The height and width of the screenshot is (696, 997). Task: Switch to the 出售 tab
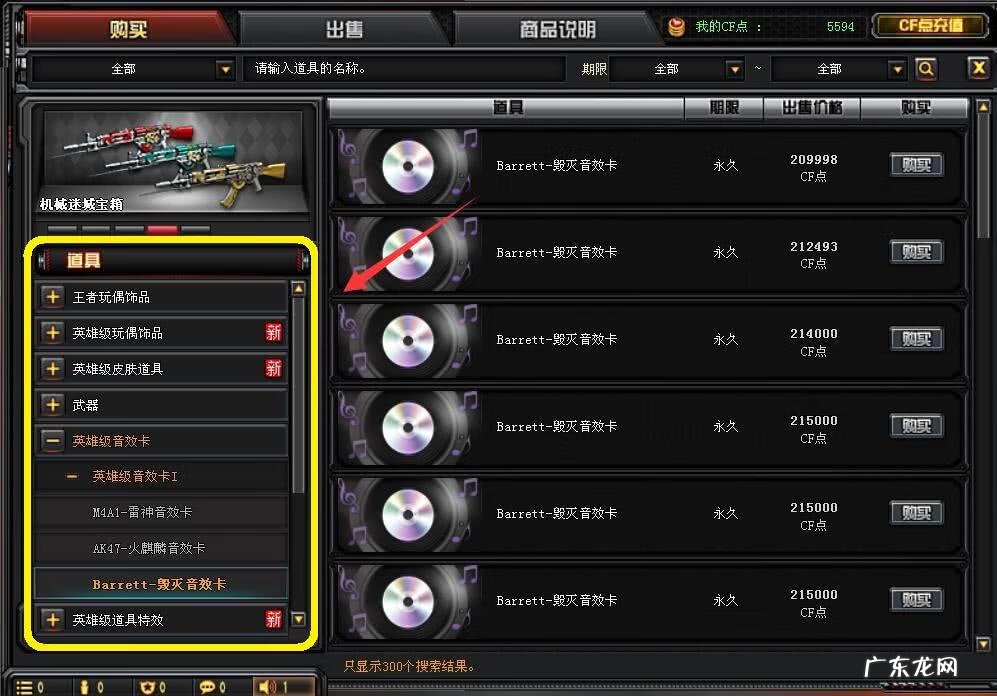click(x=344, y=29)
